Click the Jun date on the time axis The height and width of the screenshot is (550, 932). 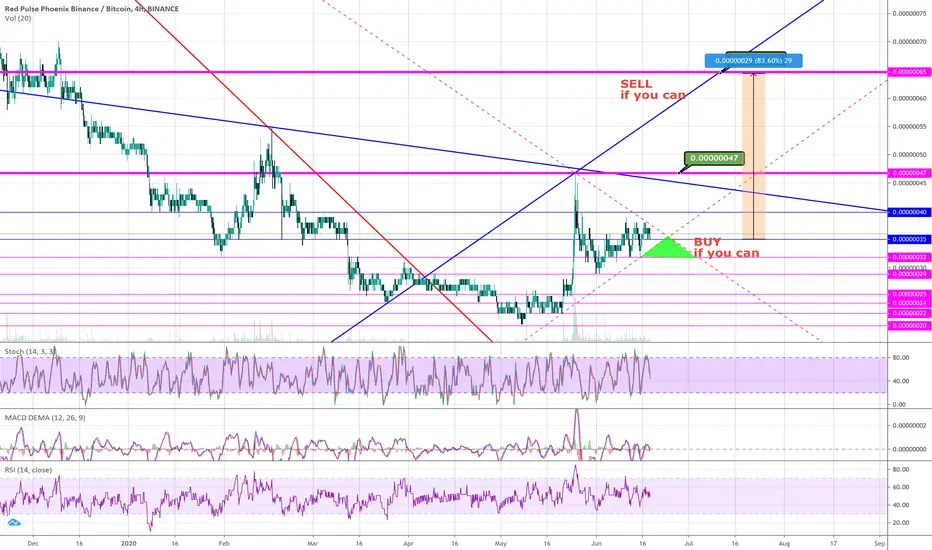596,543
